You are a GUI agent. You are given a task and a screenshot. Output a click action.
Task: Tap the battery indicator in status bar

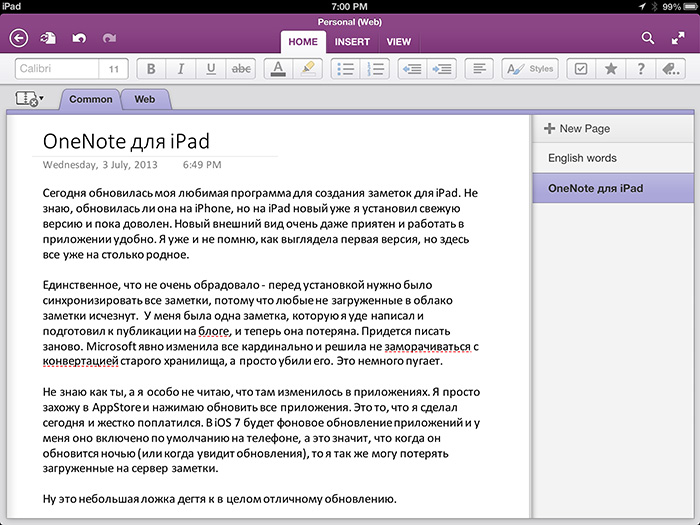690,6
